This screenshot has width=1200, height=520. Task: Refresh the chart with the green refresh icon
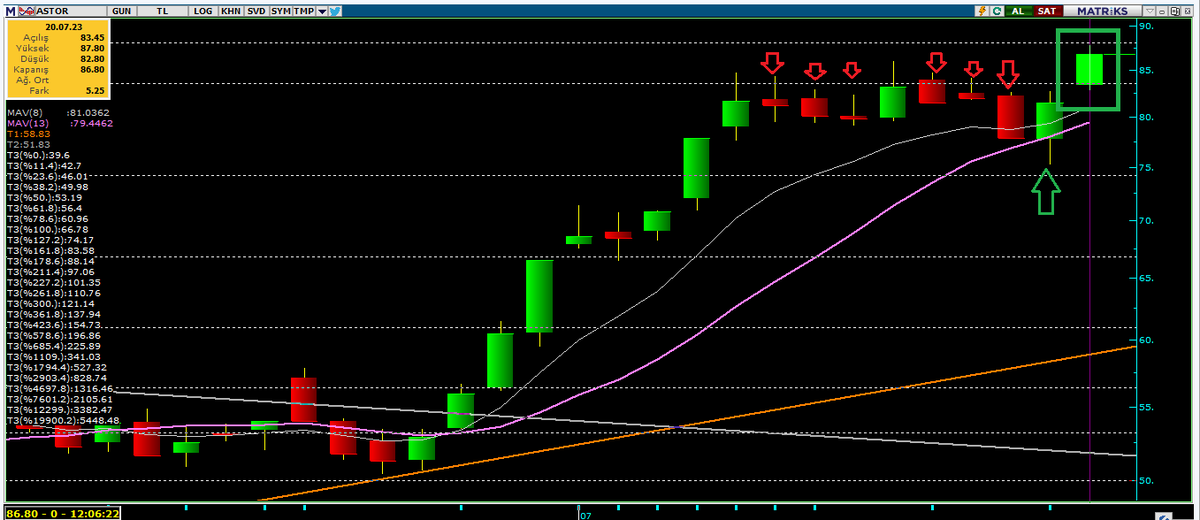click(x=997, y=10)
